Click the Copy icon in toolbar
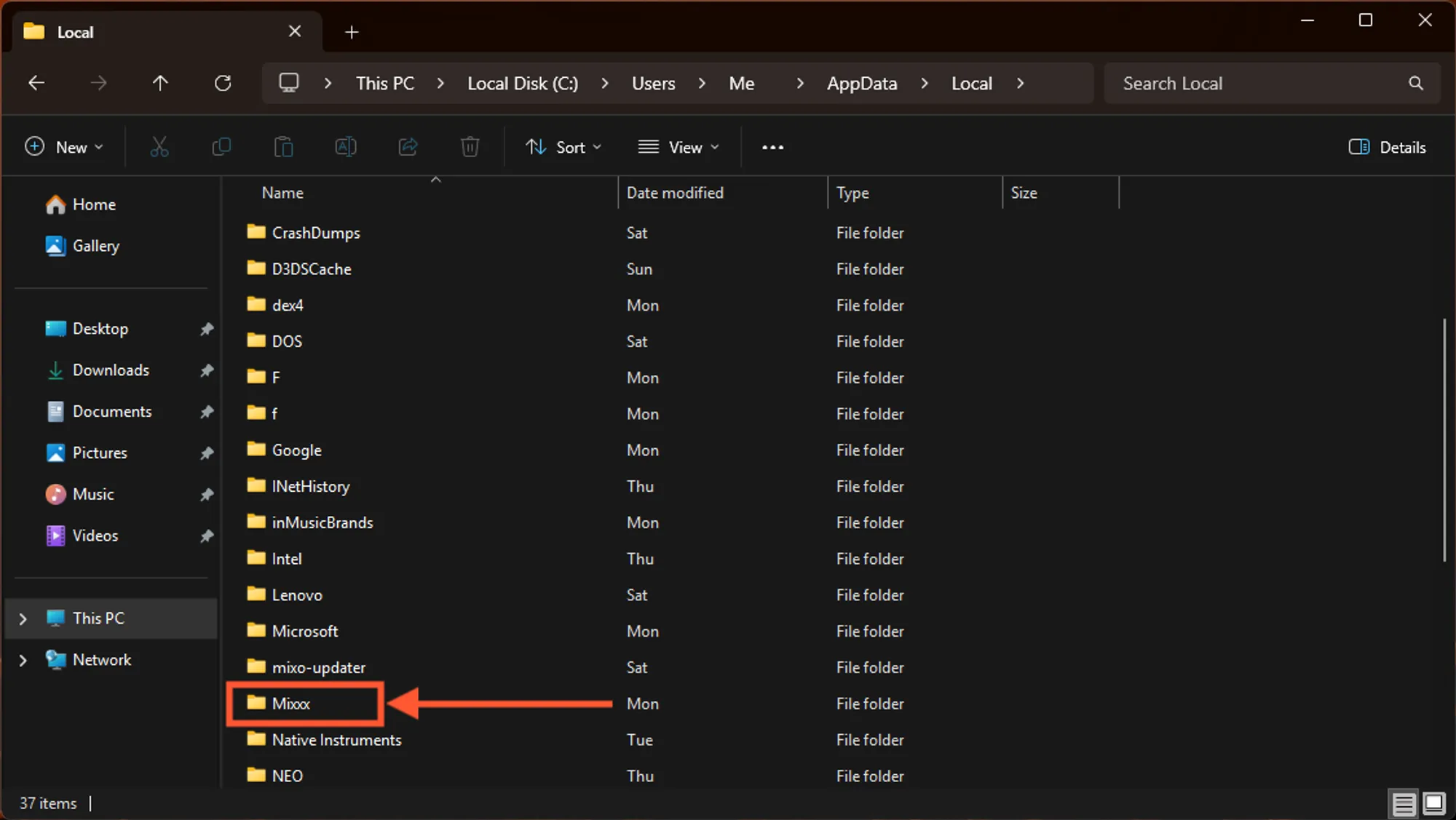Viewport: 1456px width, 820px height. 221,147
